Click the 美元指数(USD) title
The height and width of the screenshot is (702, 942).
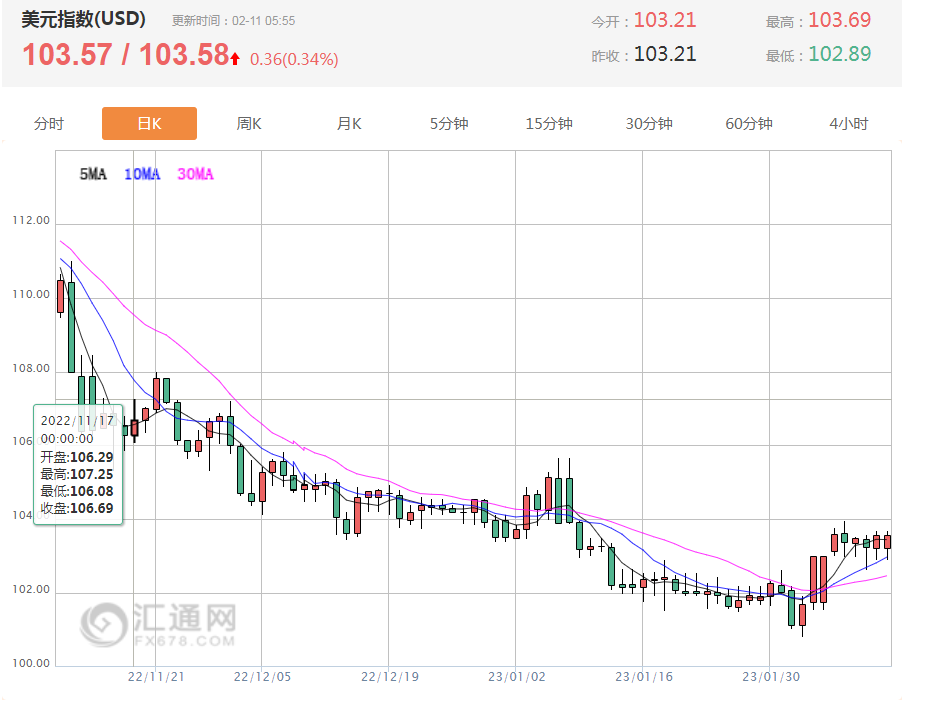[84, 19]
